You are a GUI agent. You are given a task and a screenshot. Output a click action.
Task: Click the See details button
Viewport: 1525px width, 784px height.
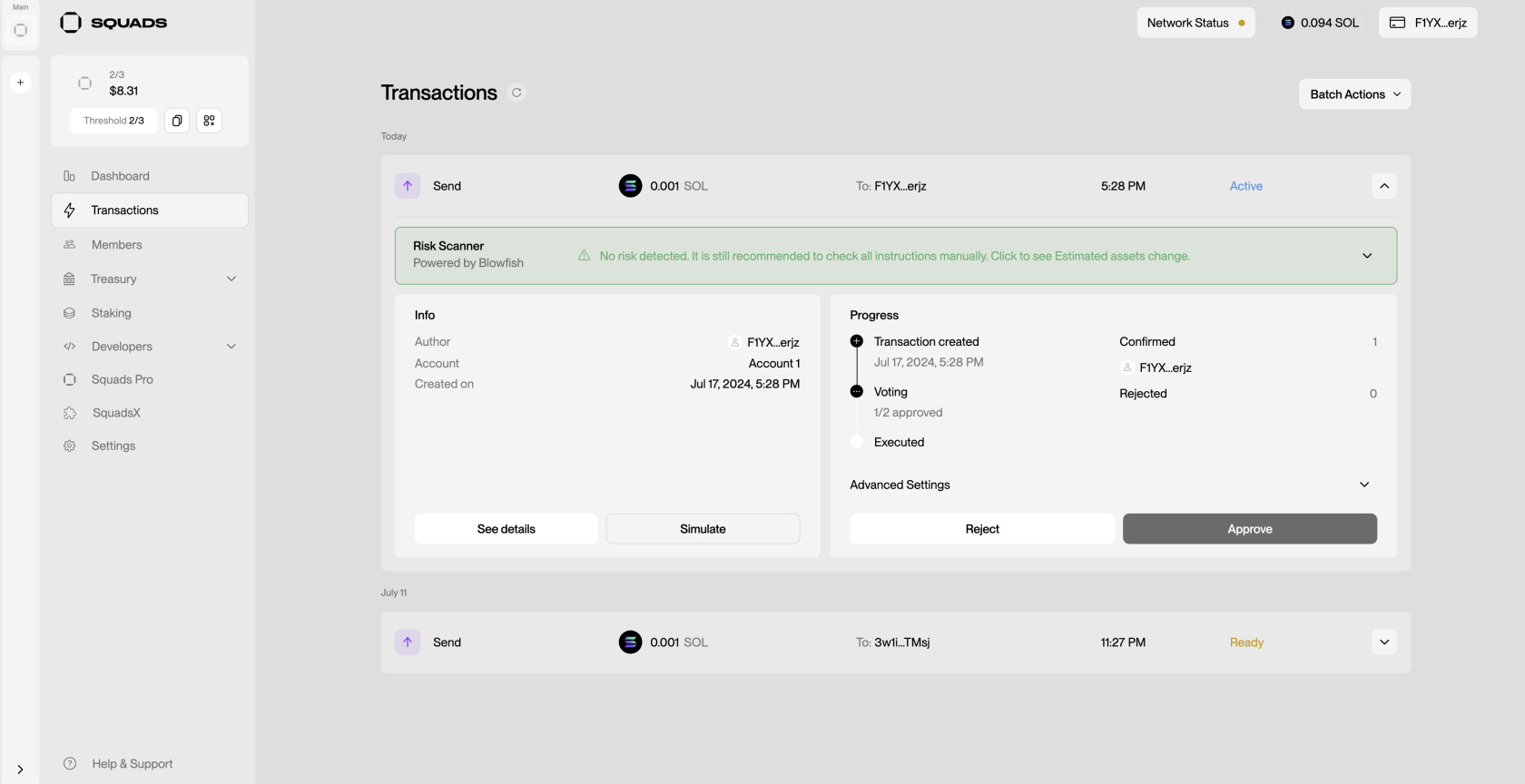tap(507, 529)
